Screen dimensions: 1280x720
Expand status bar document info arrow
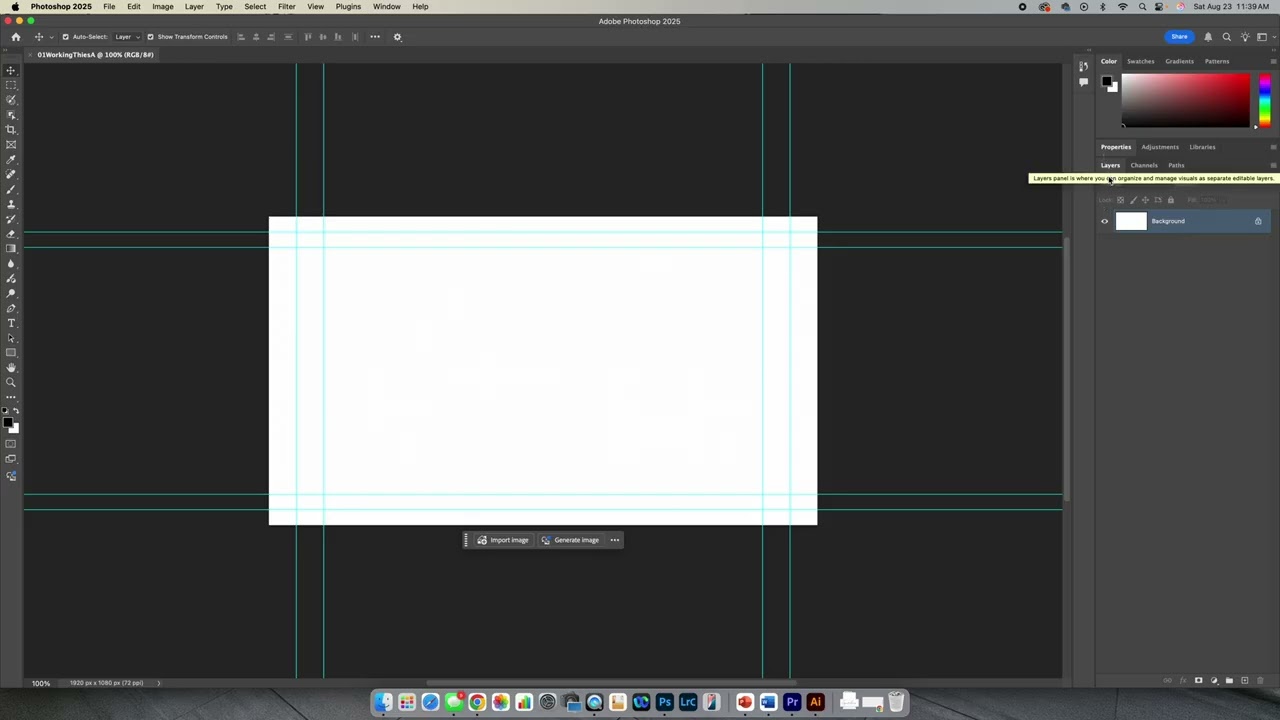(x=158, y=683)
